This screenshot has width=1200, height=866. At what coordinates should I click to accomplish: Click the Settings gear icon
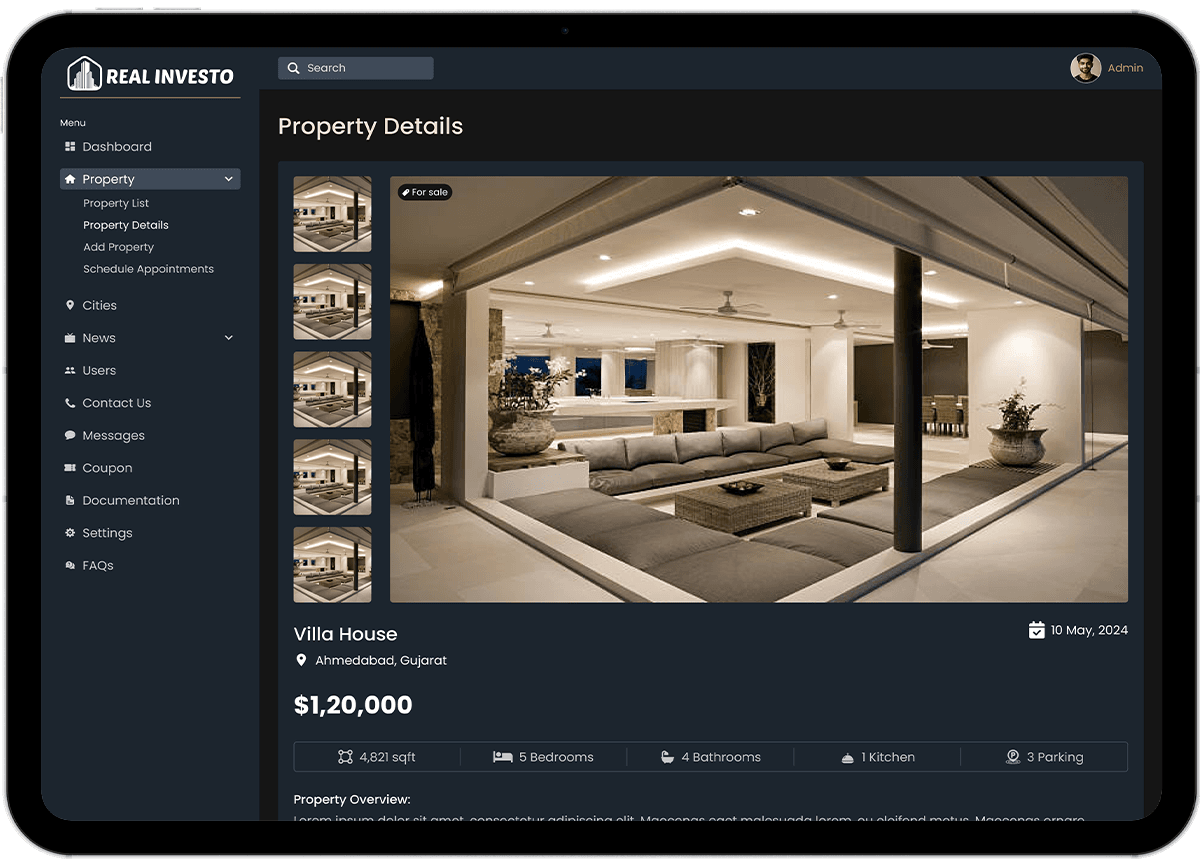[70, 533]
